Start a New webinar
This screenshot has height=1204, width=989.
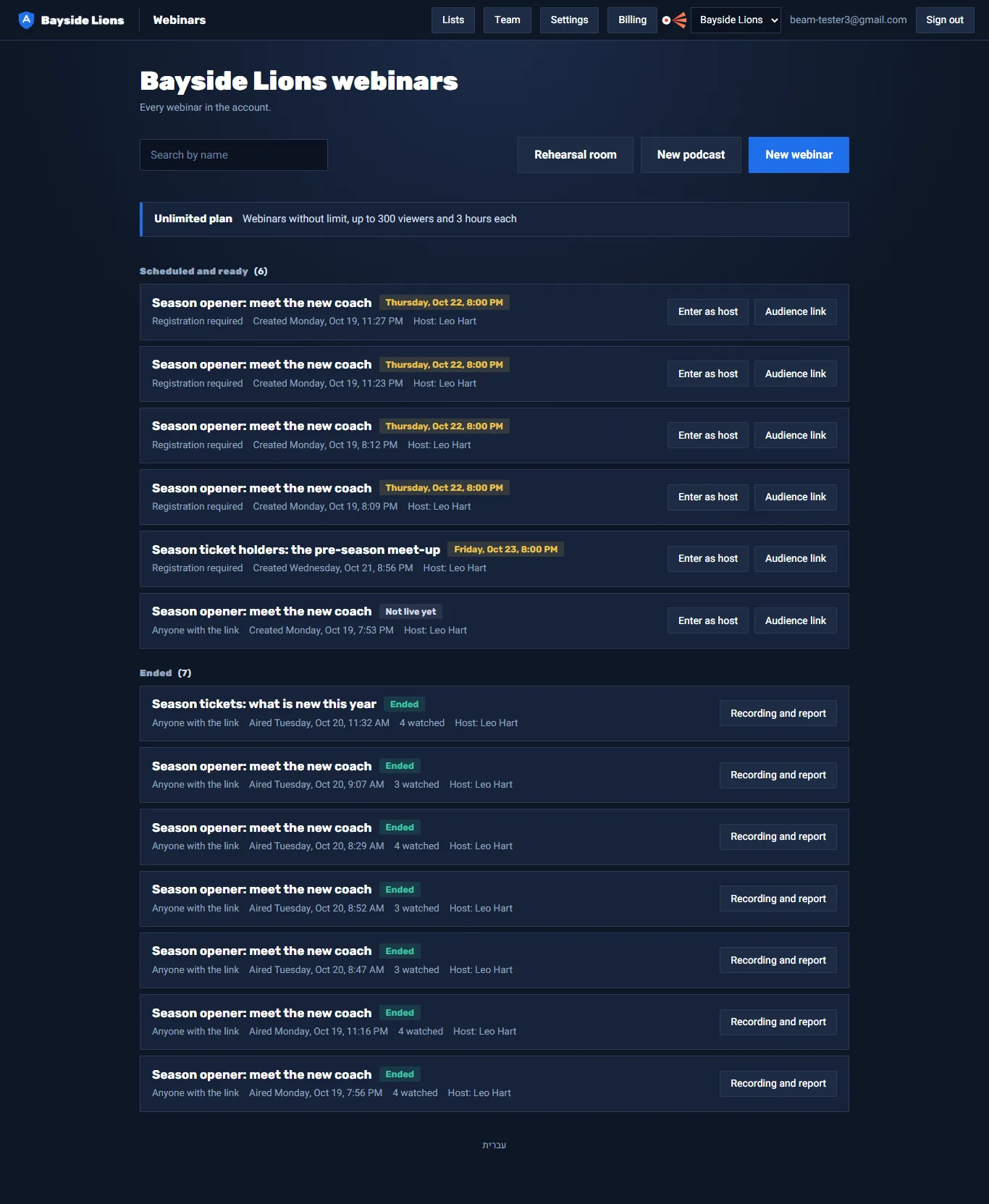[x=799, y=155]
